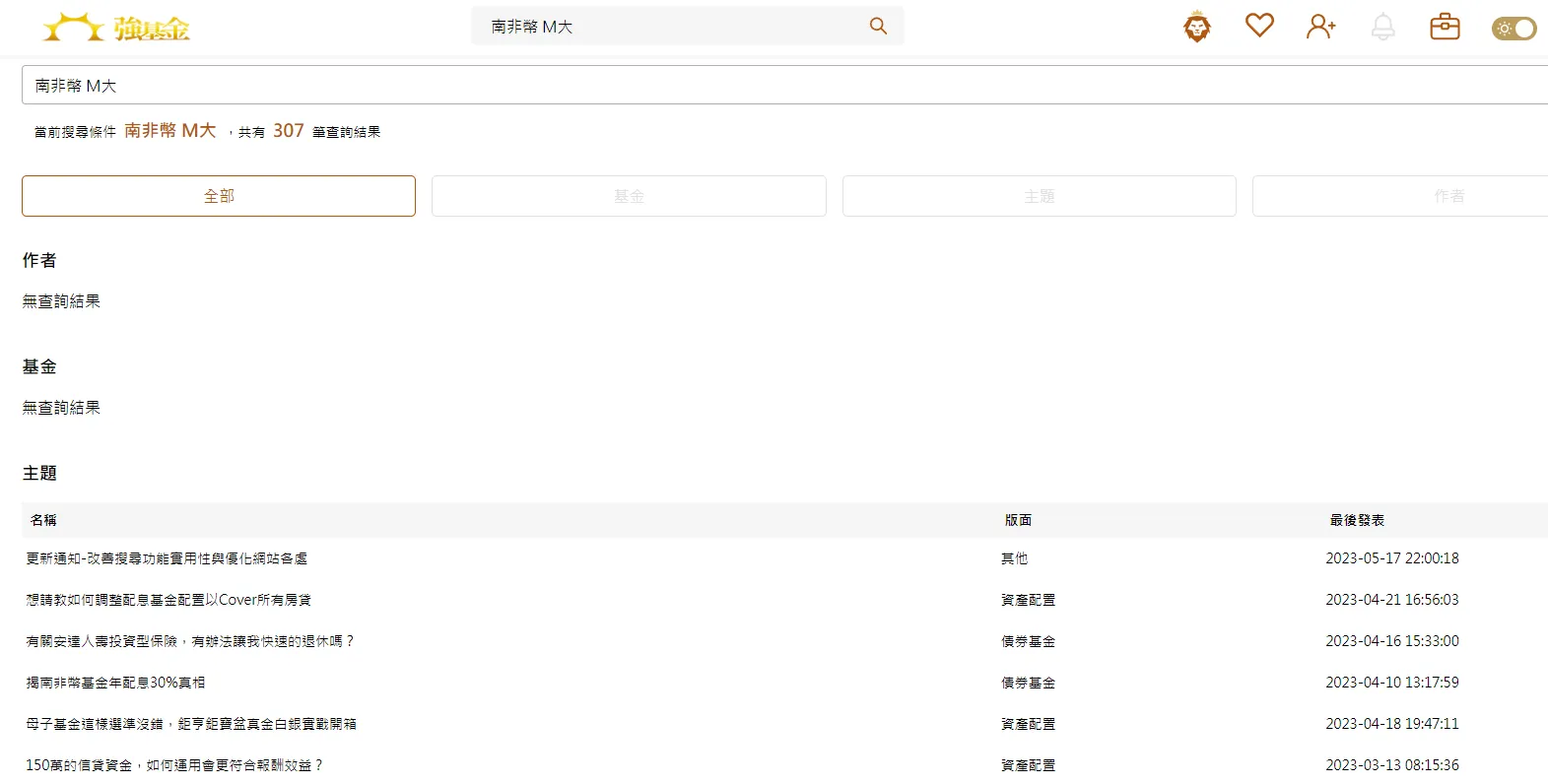This screenshot has height=784, width=1548.
Task: Open 母子基金這樣選準沒錯 topic
Action: click(x=191, y=724)
